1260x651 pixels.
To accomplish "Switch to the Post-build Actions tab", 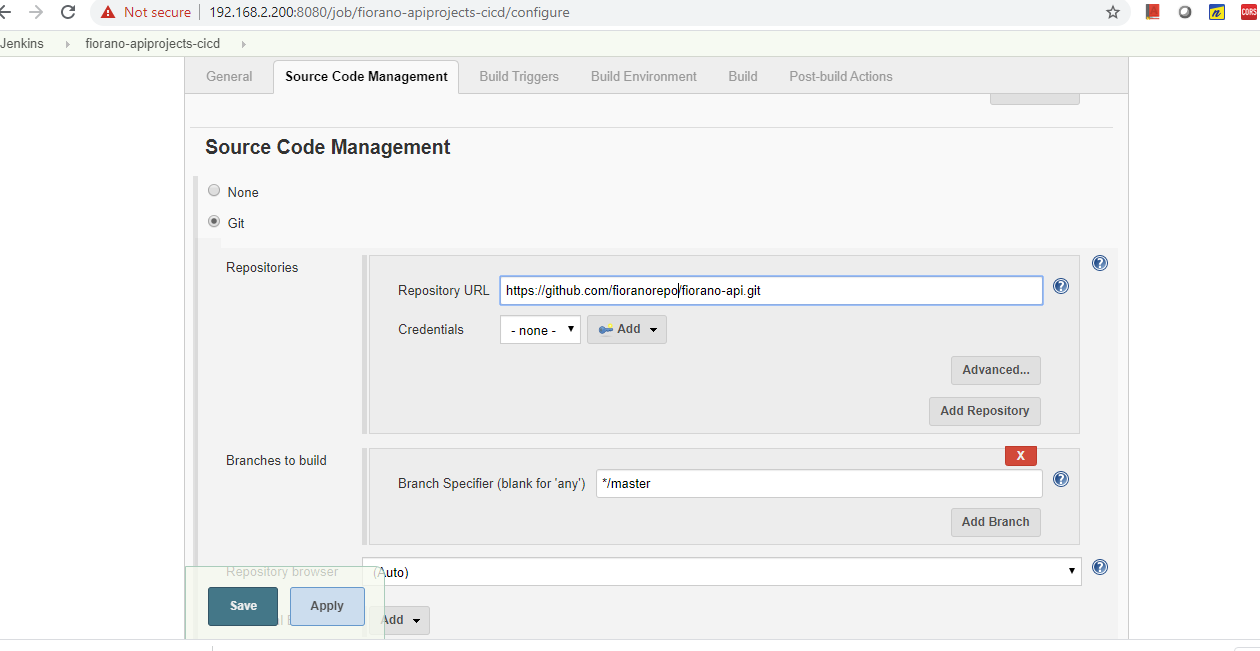I will [841, 76].
